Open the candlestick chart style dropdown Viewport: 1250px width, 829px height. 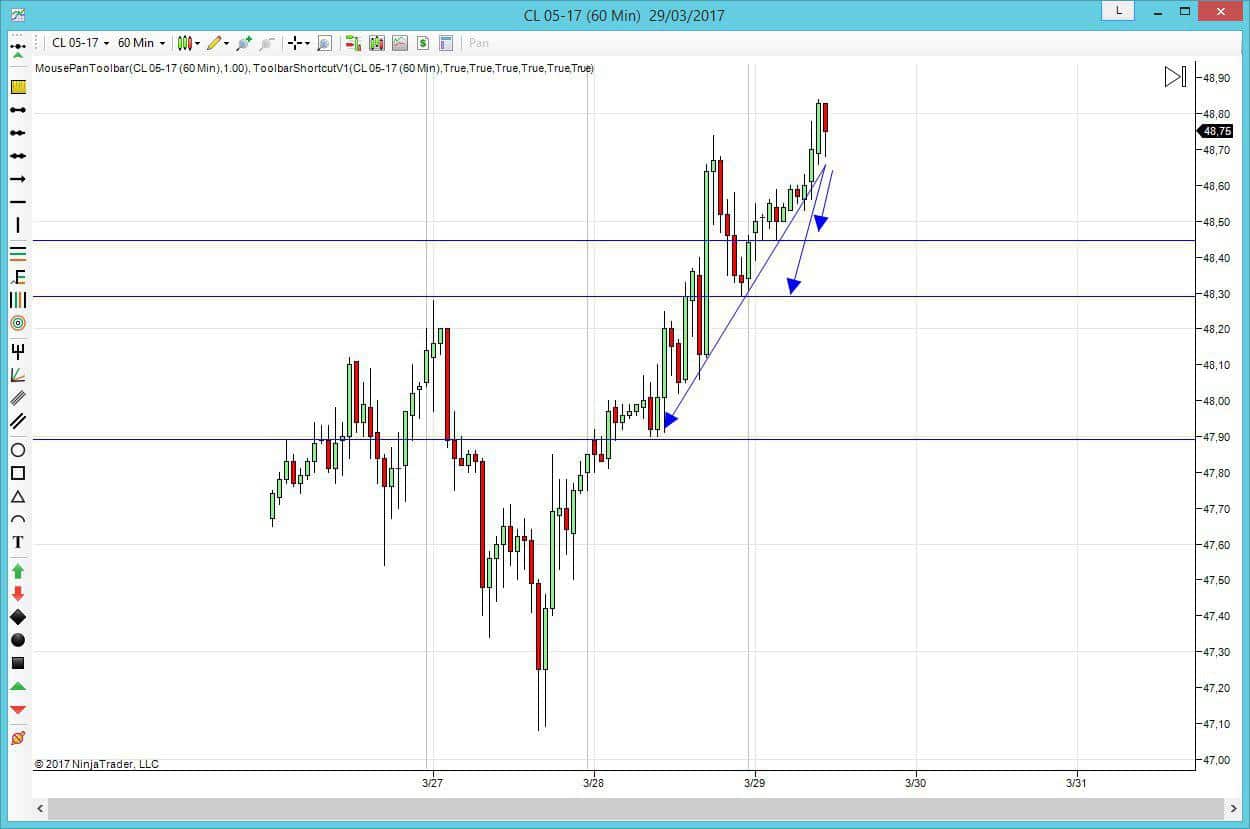point(188,43)
